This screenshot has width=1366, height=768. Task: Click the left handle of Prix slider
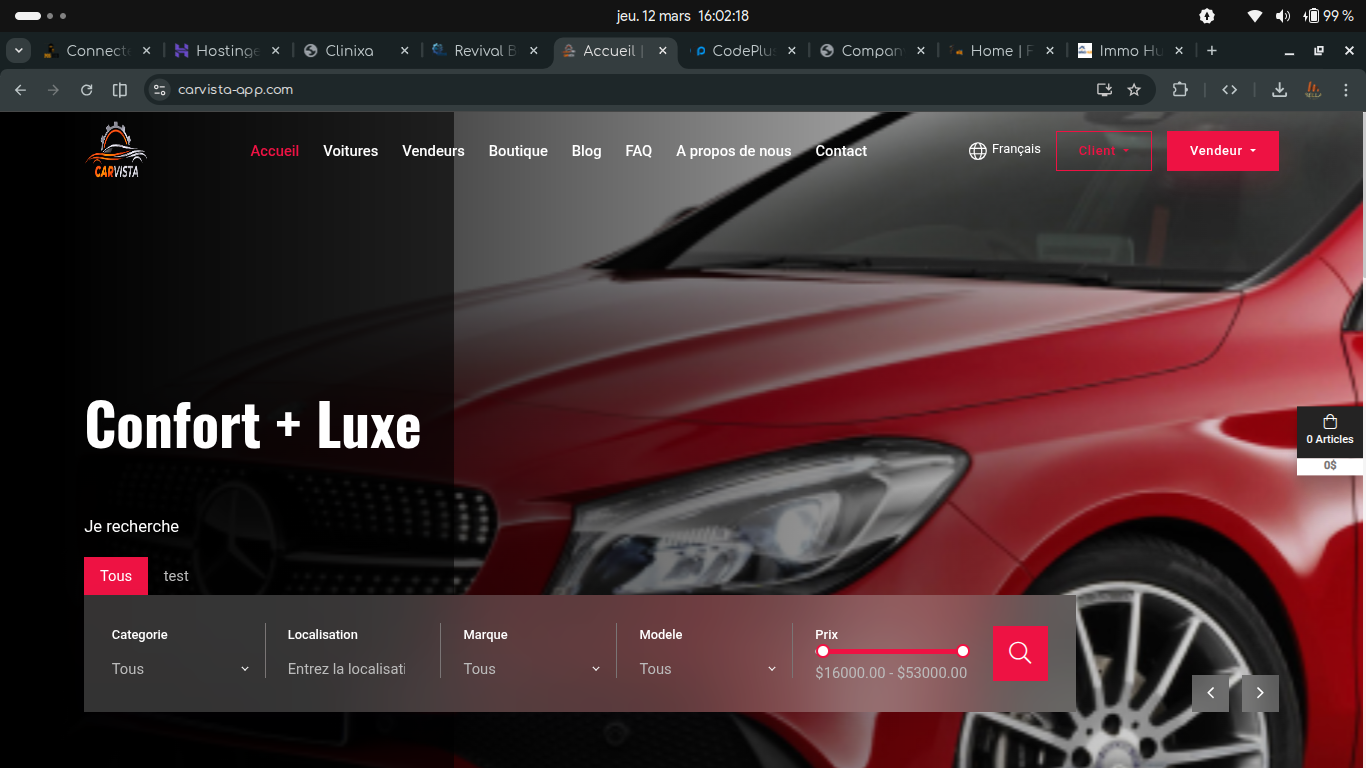(x=823, y=651)
